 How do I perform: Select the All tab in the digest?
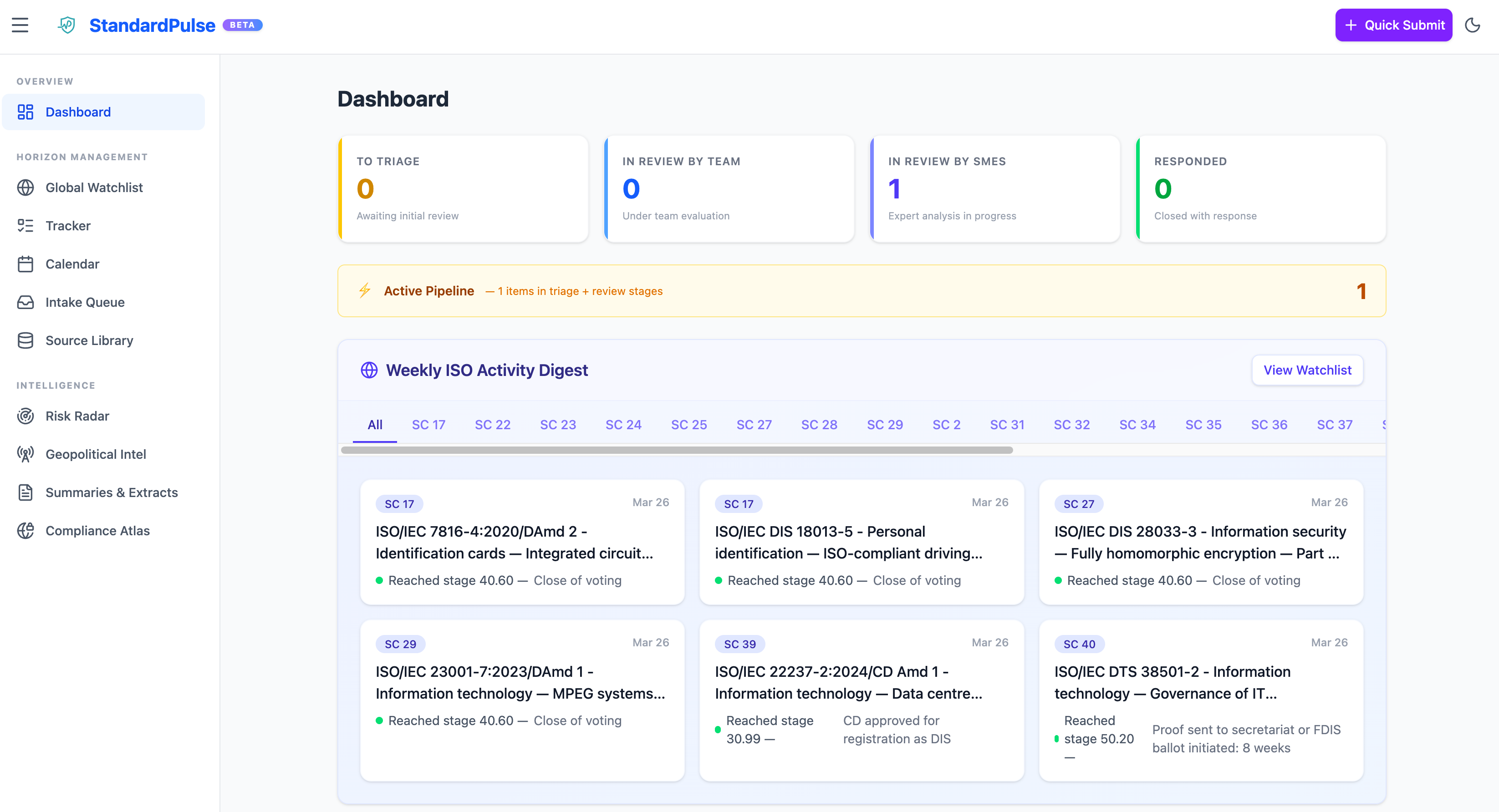(x=375, y=425)
